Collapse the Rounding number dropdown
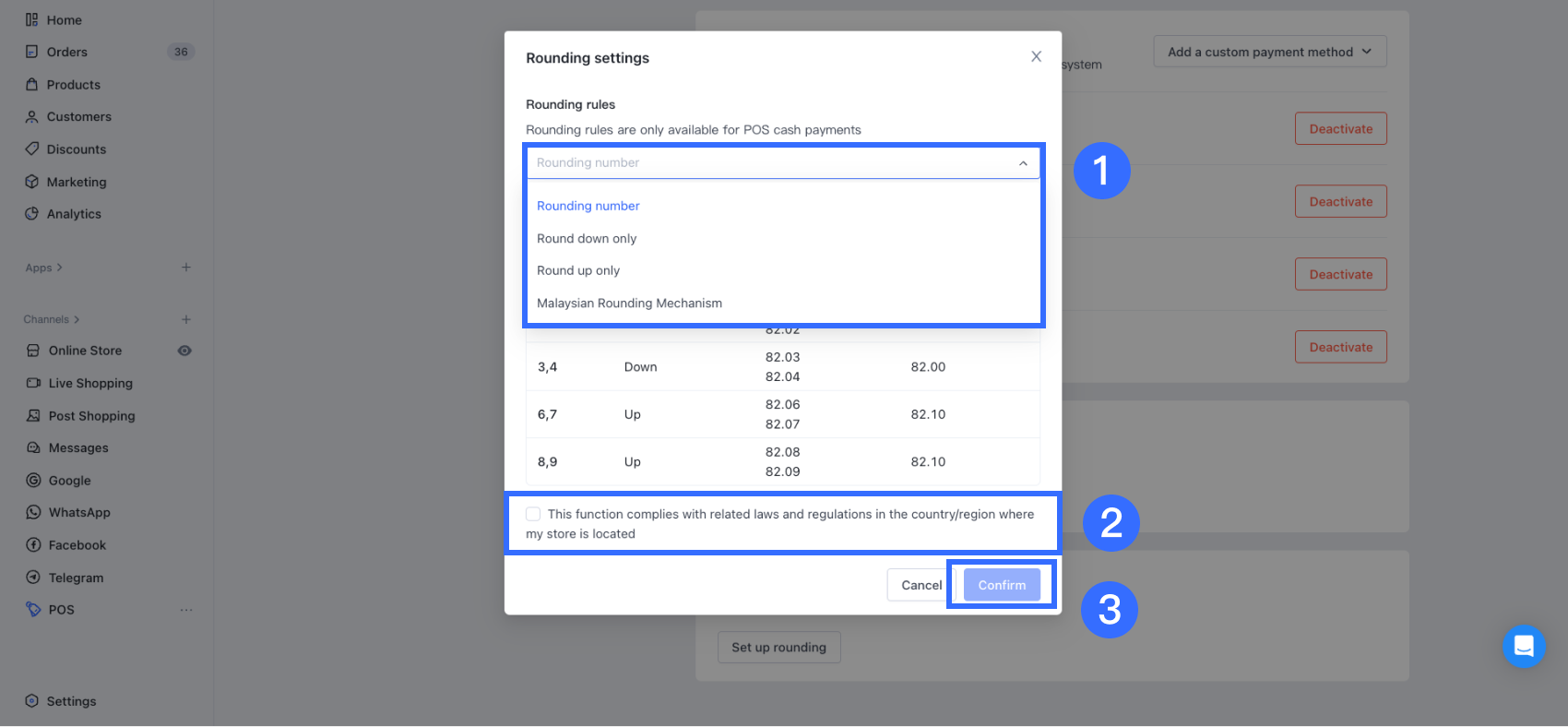 (x=1023, y=163)
